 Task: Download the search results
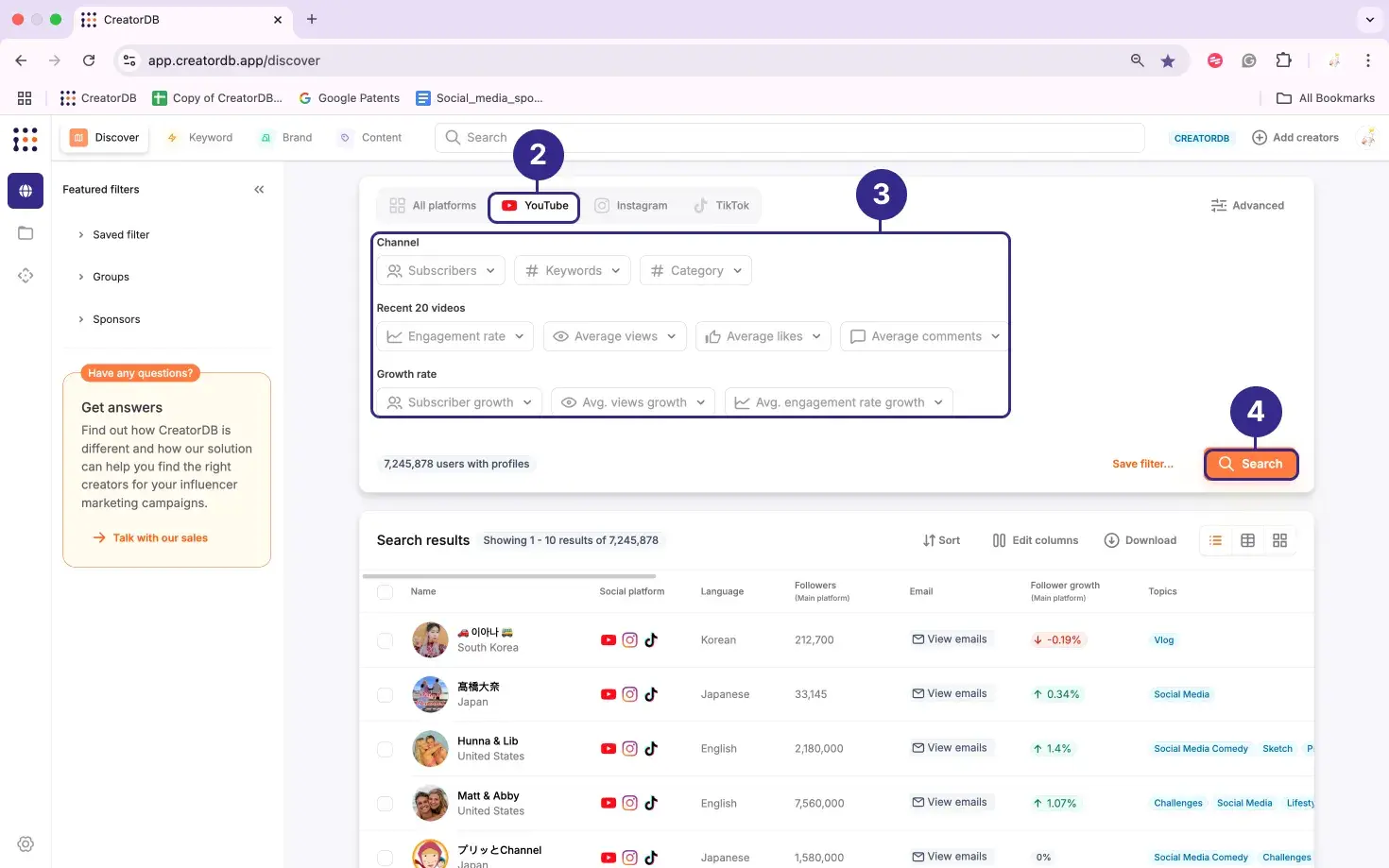pos(1140,540)
